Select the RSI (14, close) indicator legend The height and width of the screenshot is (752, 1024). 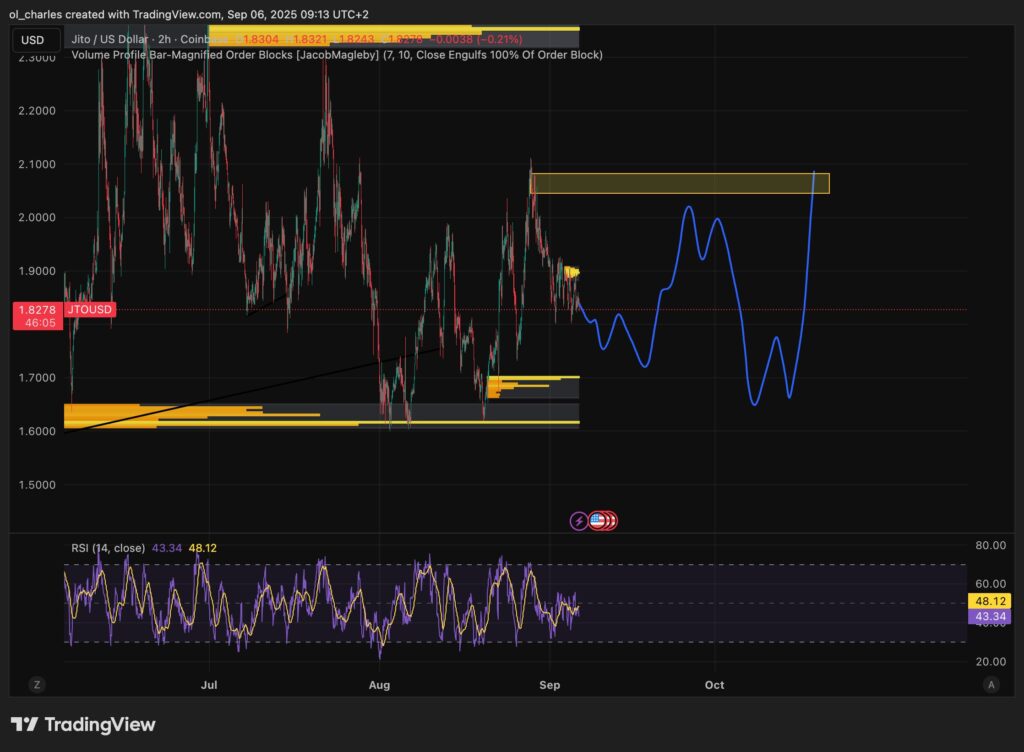[x=108, y=548]
